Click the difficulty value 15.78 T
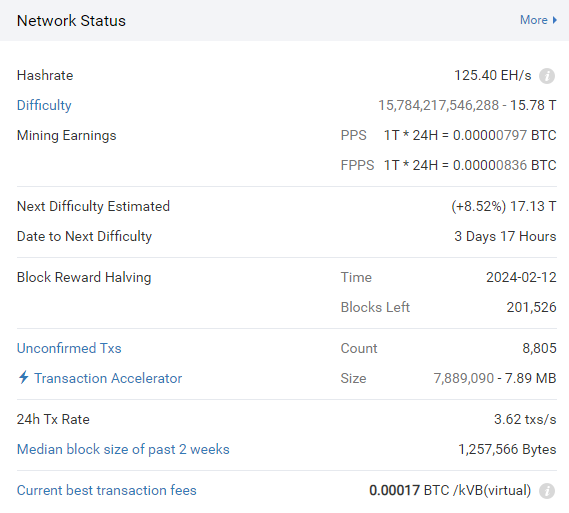The image size is (569, 513). pos(533,105)
